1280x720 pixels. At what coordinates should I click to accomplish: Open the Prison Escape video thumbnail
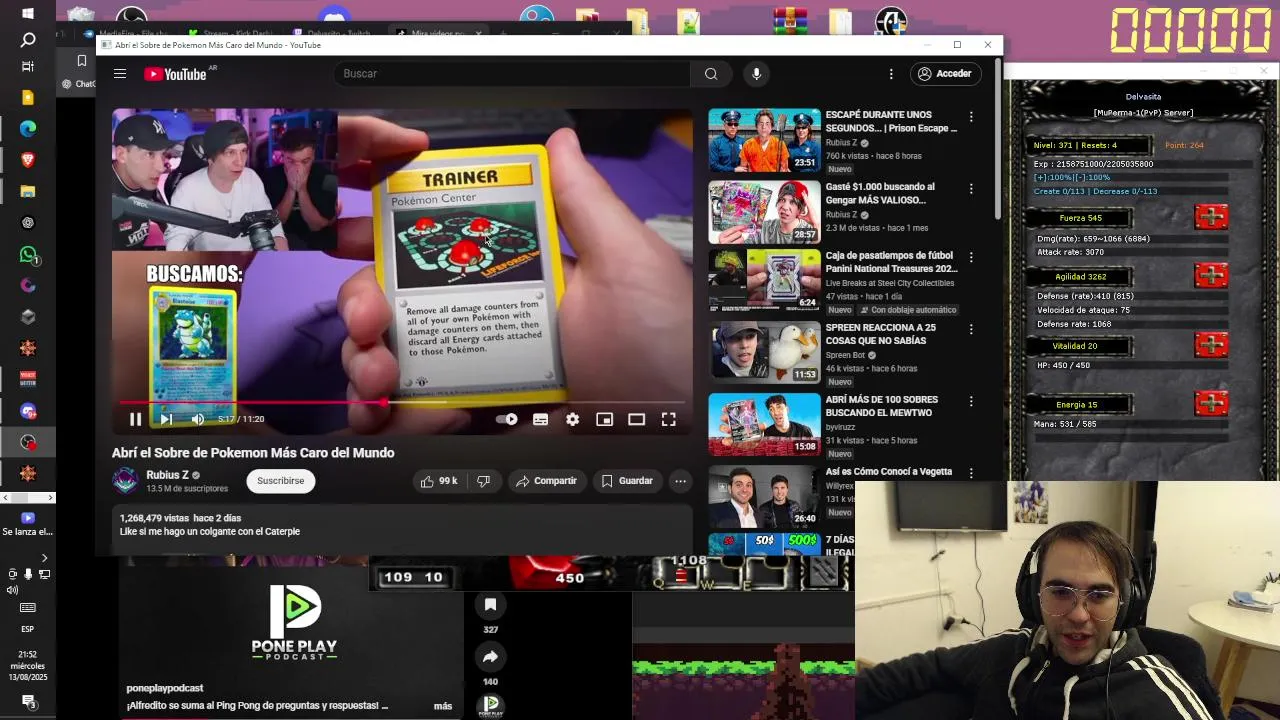[764, 140]
